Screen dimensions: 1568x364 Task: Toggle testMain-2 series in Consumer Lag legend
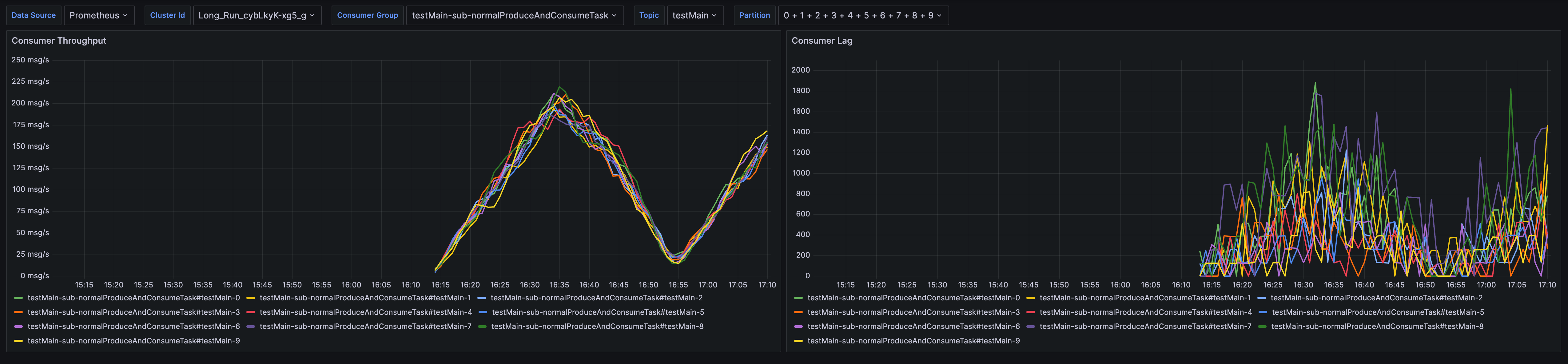coord(1376,298)
